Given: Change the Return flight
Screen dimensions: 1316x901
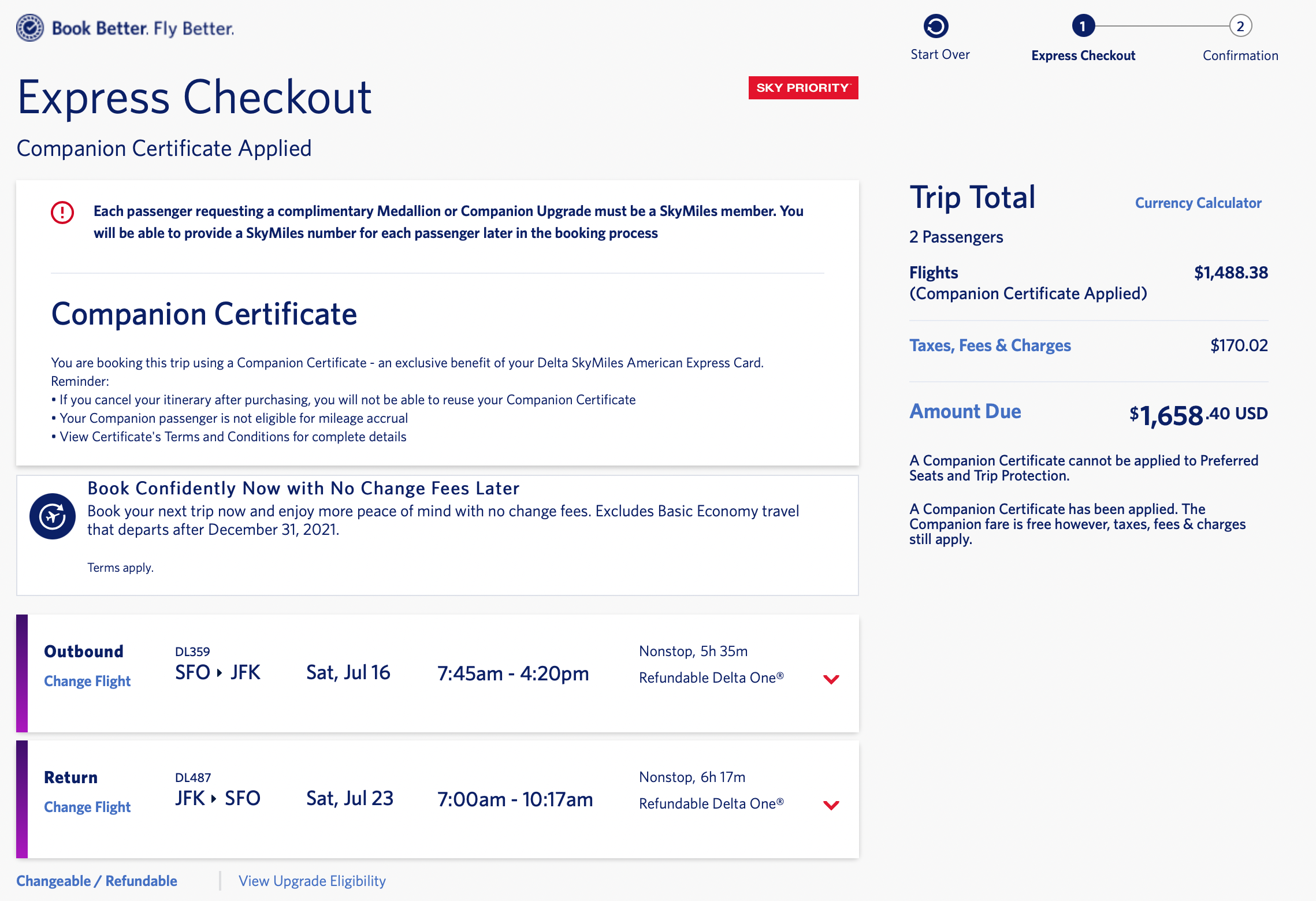Looking at the screenshot, I should click(87, 807).
